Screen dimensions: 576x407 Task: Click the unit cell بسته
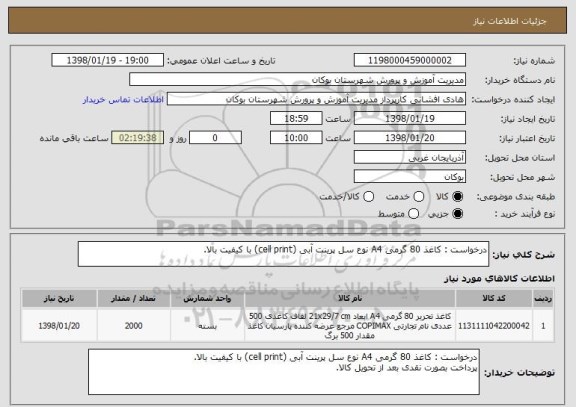(207, 326)
